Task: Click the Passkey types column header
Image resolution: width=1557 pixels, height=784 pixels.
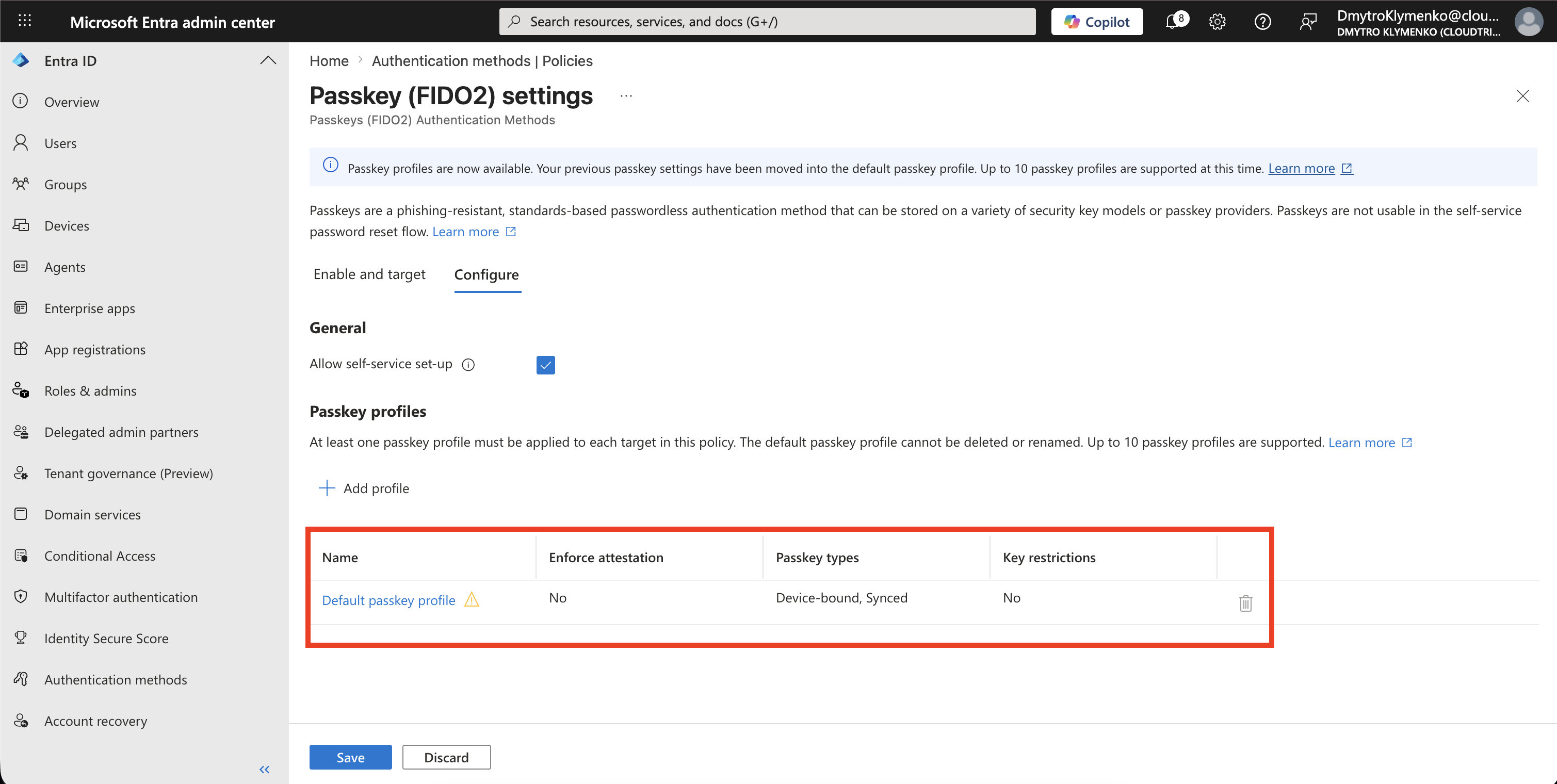Action: (817, 558)
